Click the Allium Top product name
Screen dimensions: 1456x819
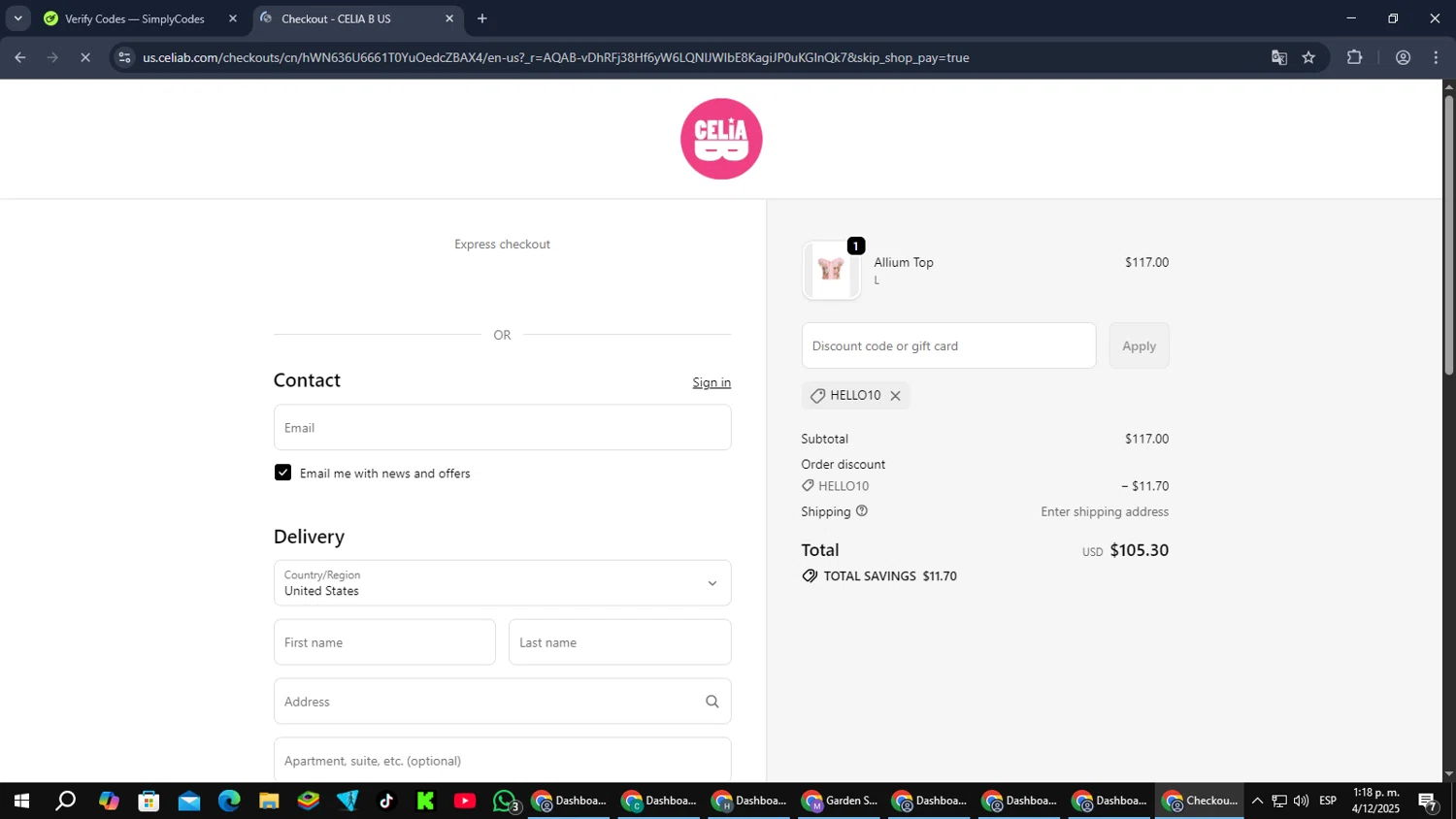click(904, 262)
